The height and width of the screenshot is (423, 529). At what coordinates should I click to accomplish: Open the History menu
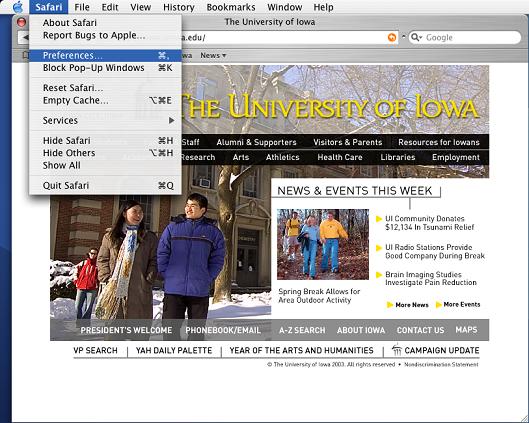tap(179, 7)
